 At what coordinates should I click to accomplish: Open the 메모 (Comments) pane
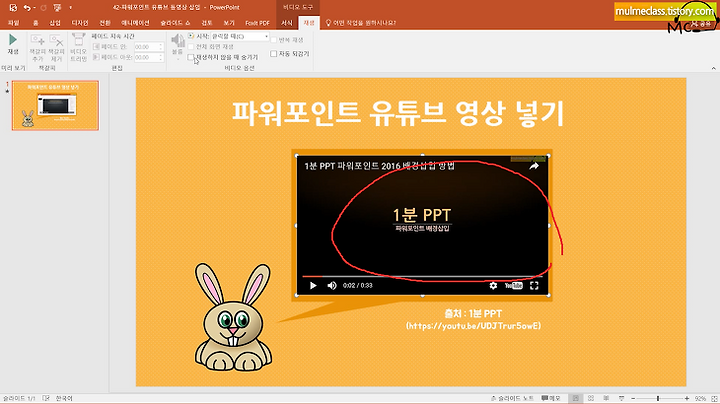(551, 398)
